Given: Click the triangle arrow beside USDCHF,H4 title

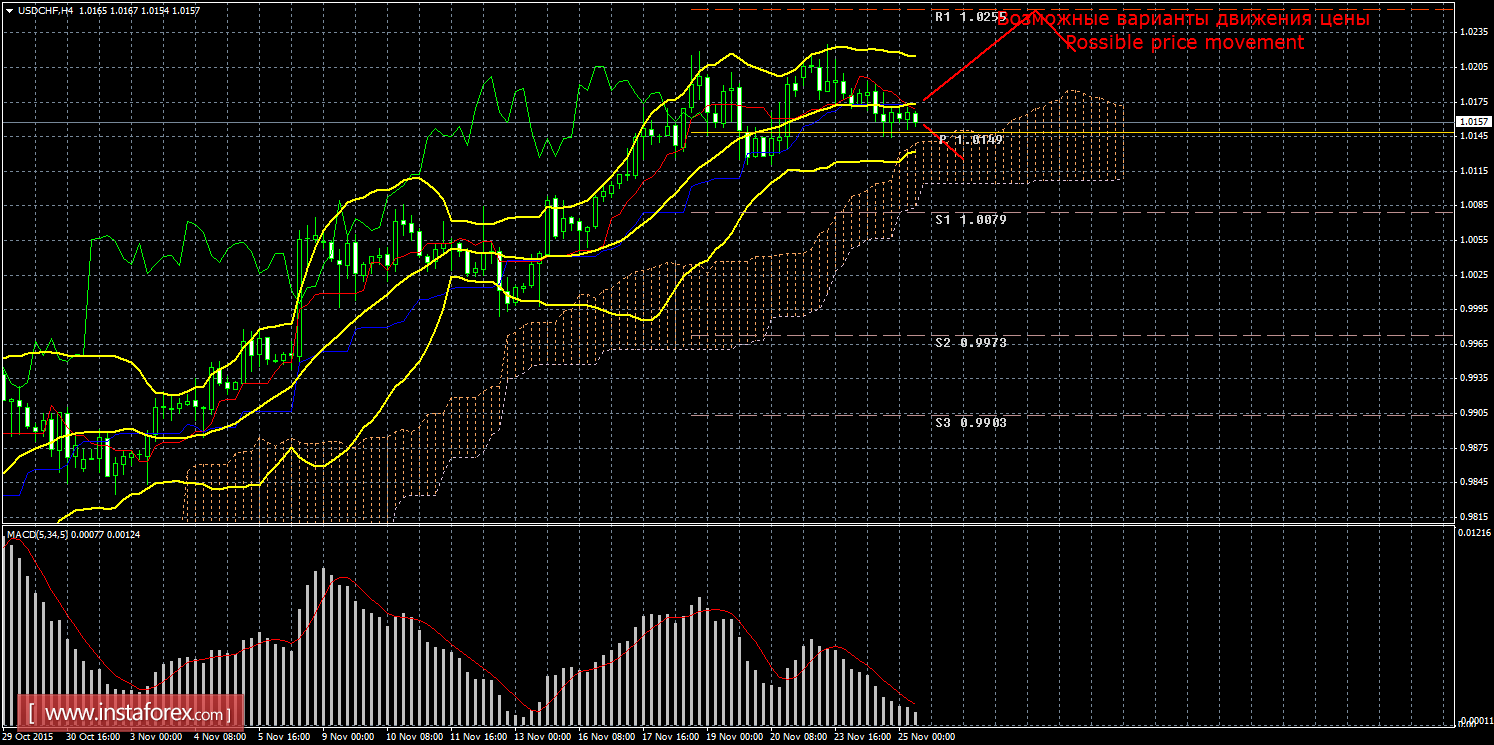Looking at the screenshot, I should click(x=10, y=9).
